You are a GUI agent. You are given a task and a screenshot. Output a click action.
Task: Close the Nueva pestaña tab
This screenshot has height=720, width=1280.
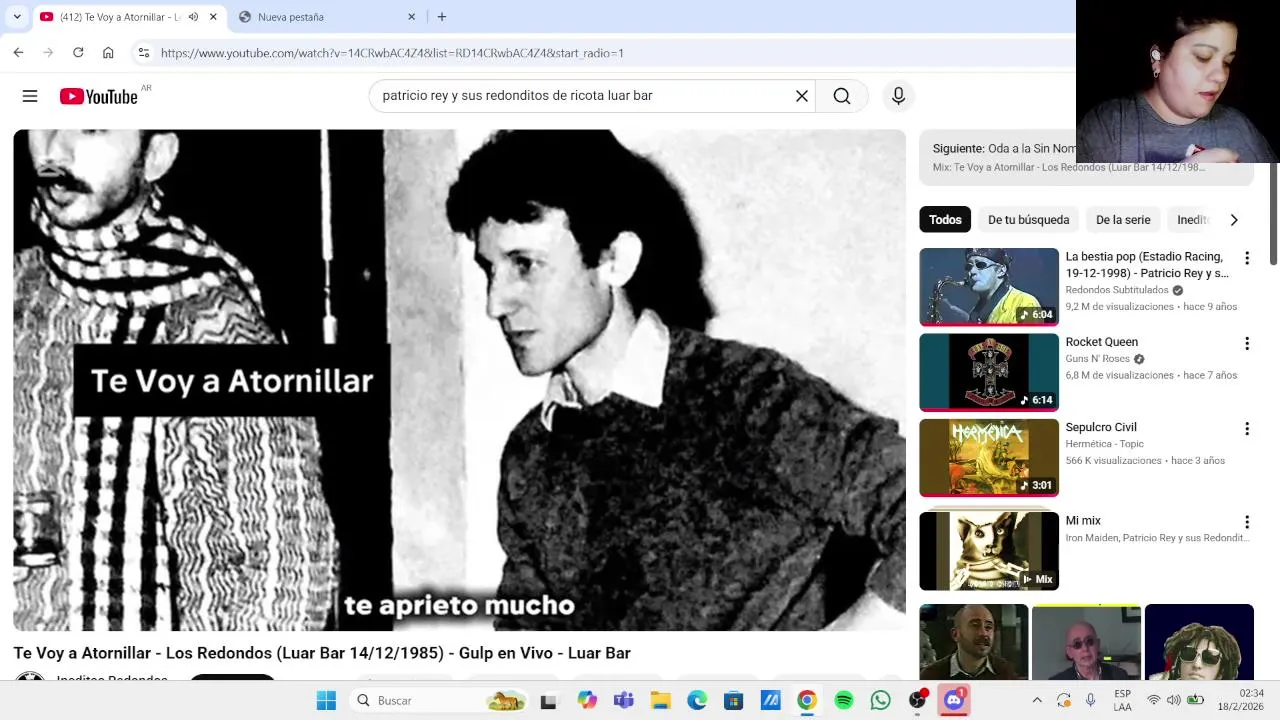[411, 17]
